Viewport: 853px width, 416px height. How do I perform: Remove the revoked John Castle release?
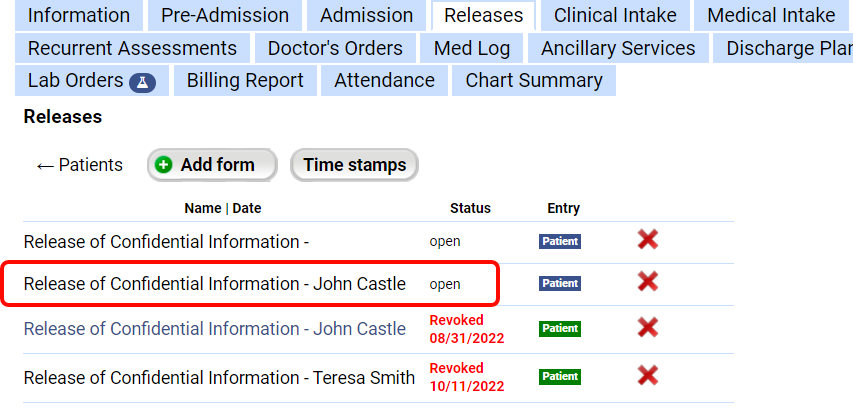(x=647, y=327)
